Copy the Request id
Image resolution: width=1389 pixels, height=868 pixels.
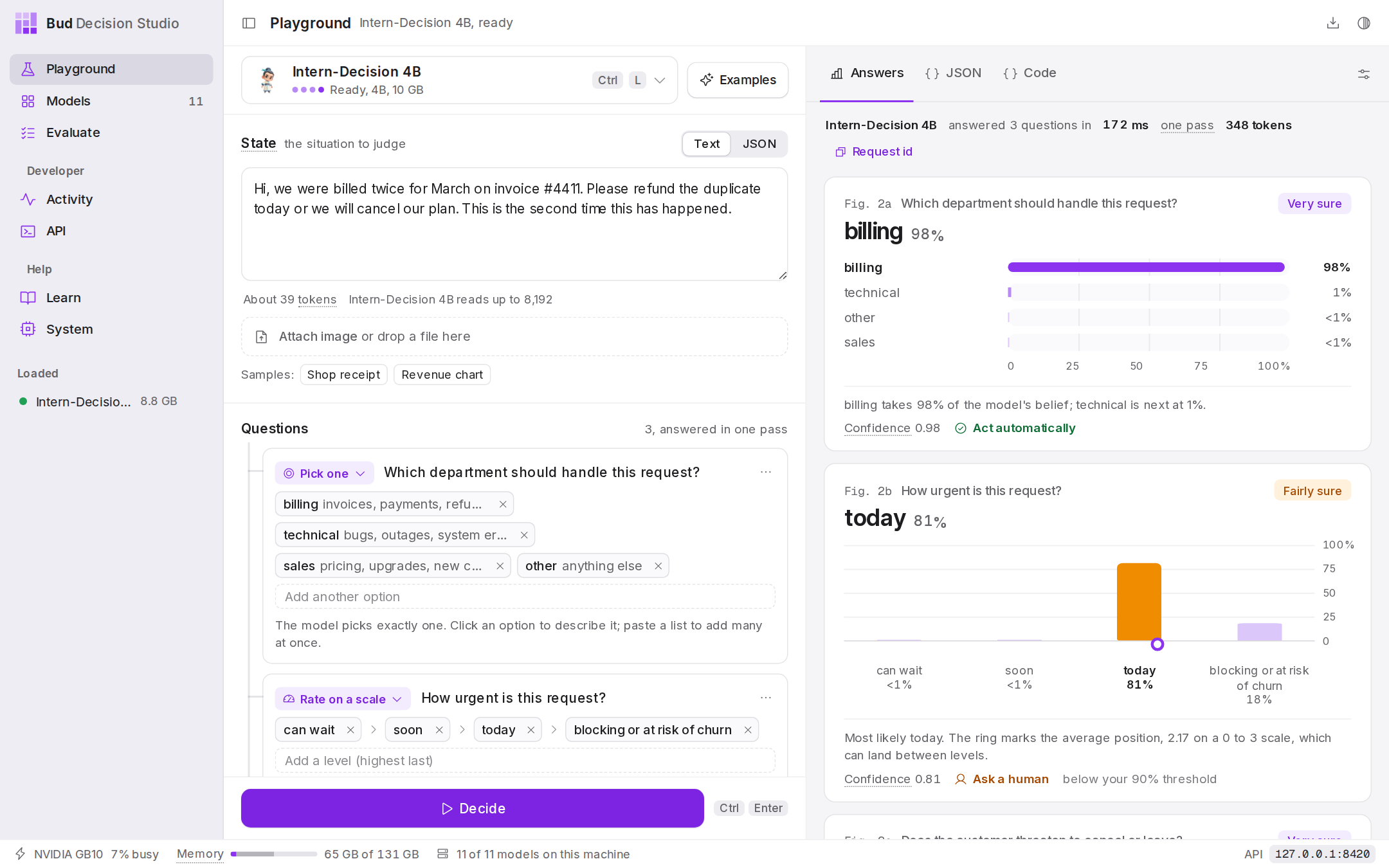pos(875,152)
